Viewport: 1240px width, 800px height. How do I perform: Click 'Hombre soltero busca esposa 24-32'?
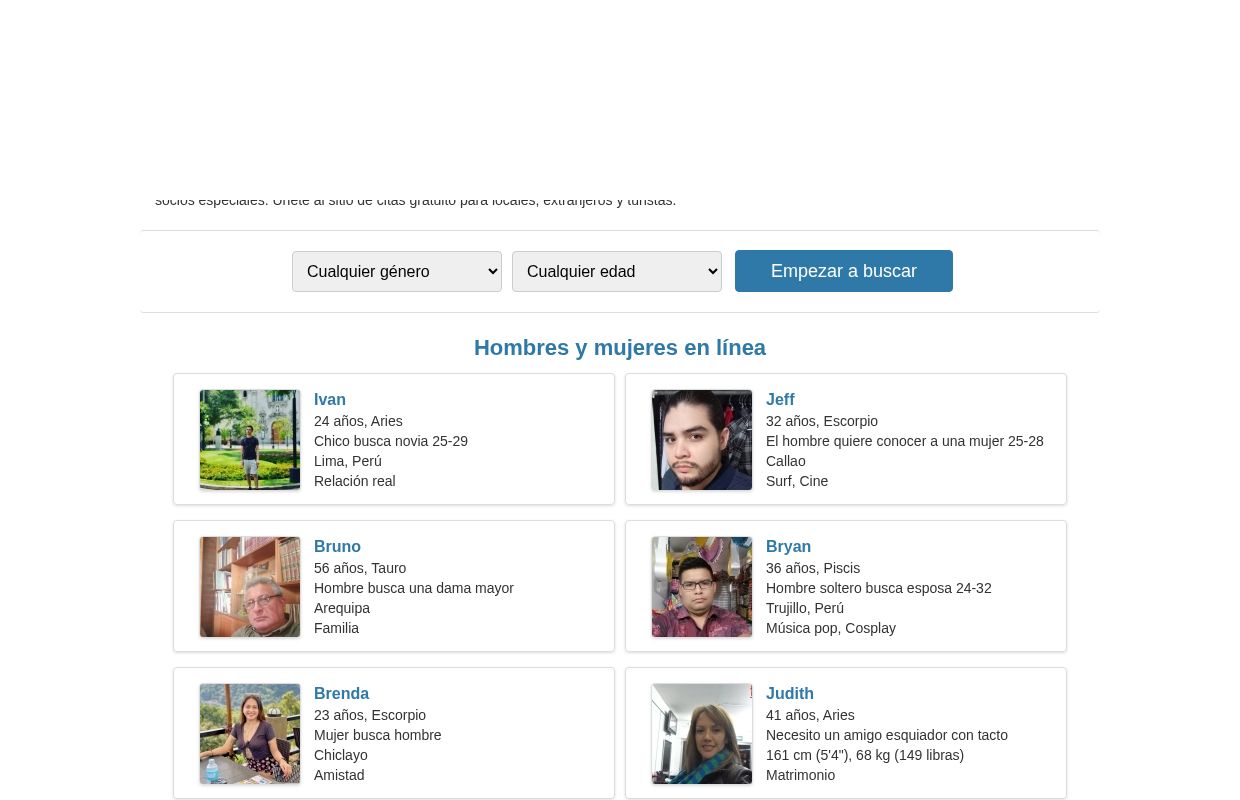(879, 588)
